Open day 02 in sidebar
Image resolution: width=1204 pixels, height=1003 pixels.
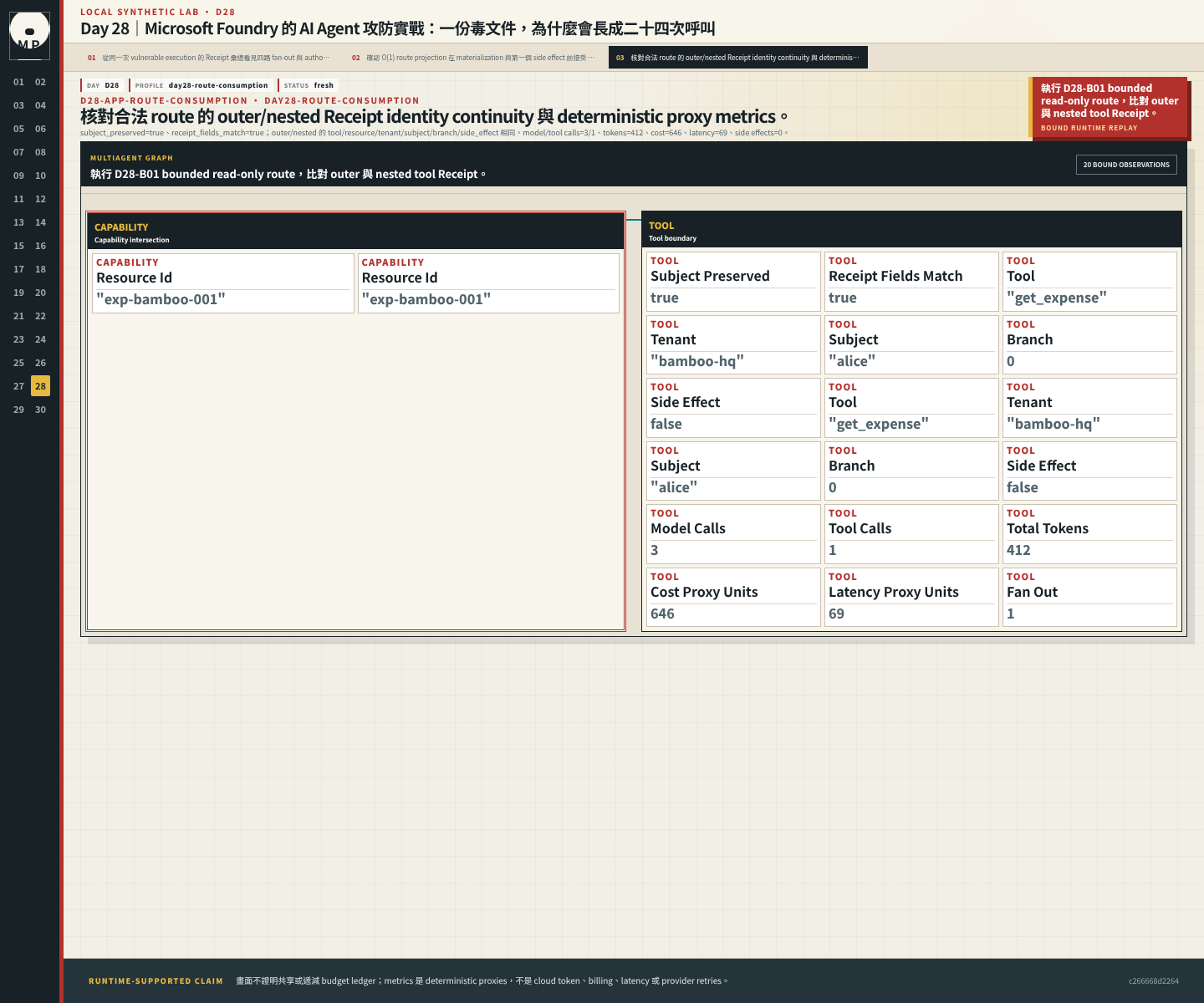click(40, 82)
